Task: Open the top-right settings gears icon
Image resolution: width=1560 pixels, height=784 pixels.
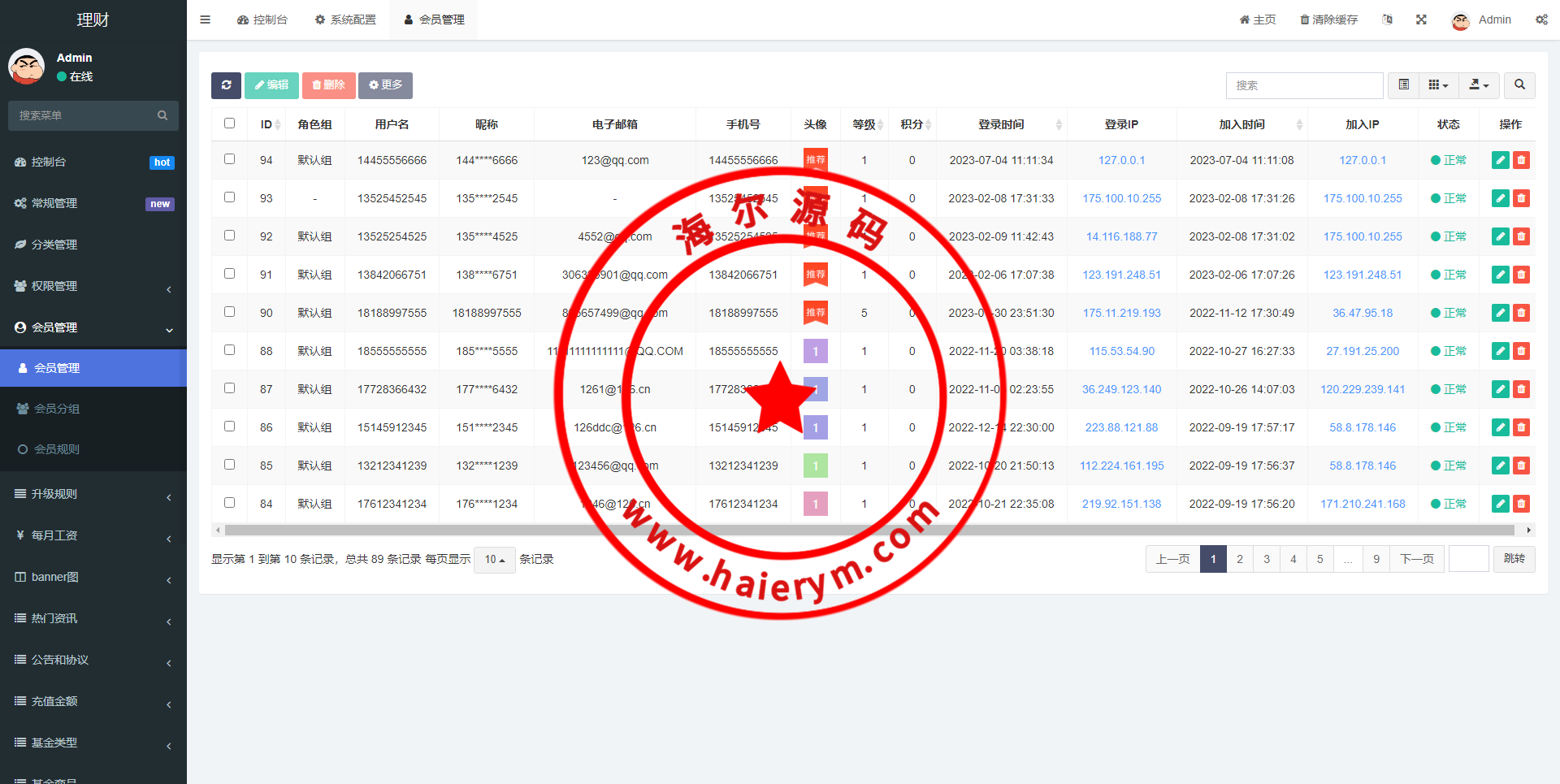Action: point(1541,19)
